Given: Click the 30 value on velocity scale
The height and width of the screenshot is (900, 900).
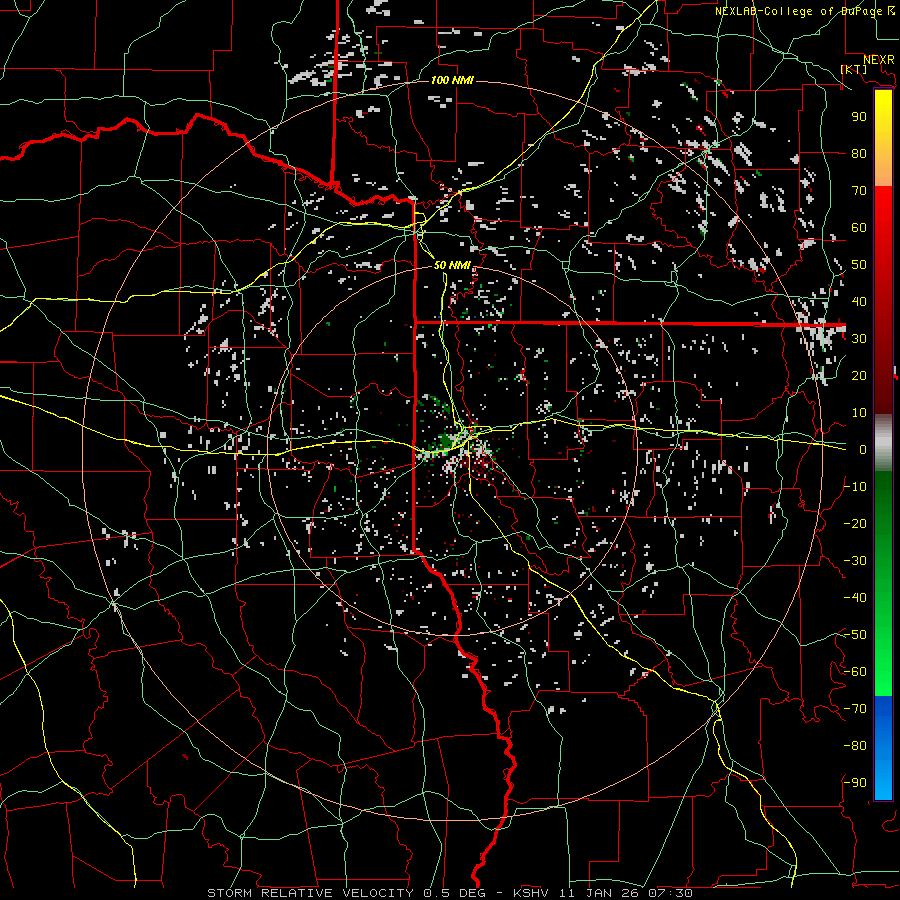Looking at the screenshot, I should pos(859,339).
